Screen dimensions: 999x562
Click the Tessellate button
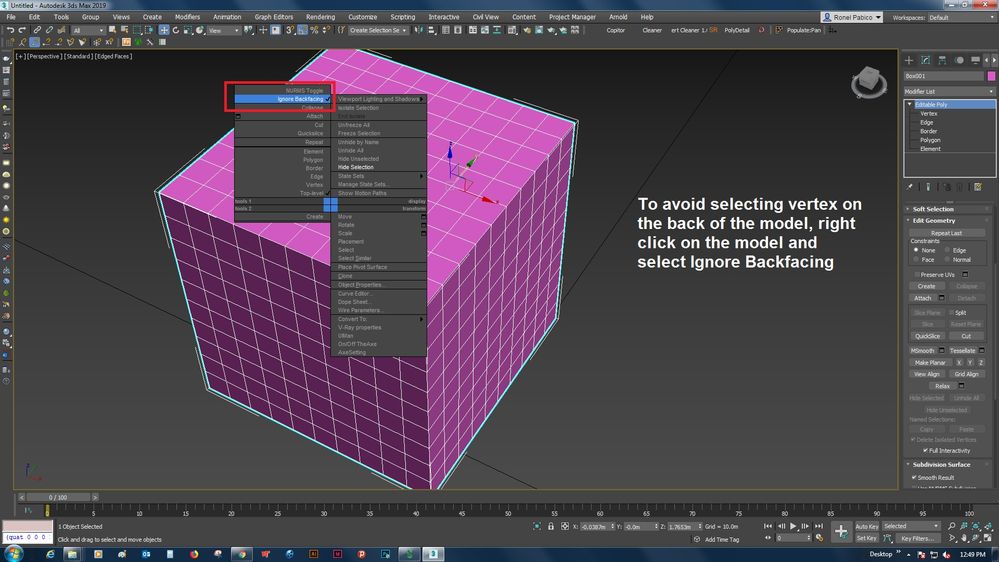962,350
